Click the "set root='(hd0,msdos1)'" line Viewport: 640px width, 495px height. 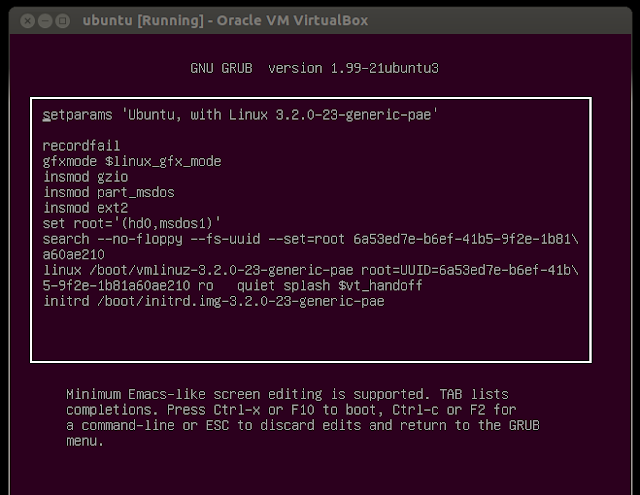coord(132,223)
